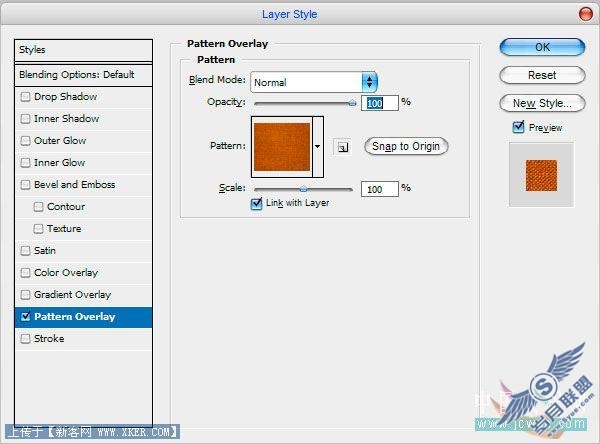Click the Opacity slider handle
Screen dimensions: 600x444
coord(352,103)
